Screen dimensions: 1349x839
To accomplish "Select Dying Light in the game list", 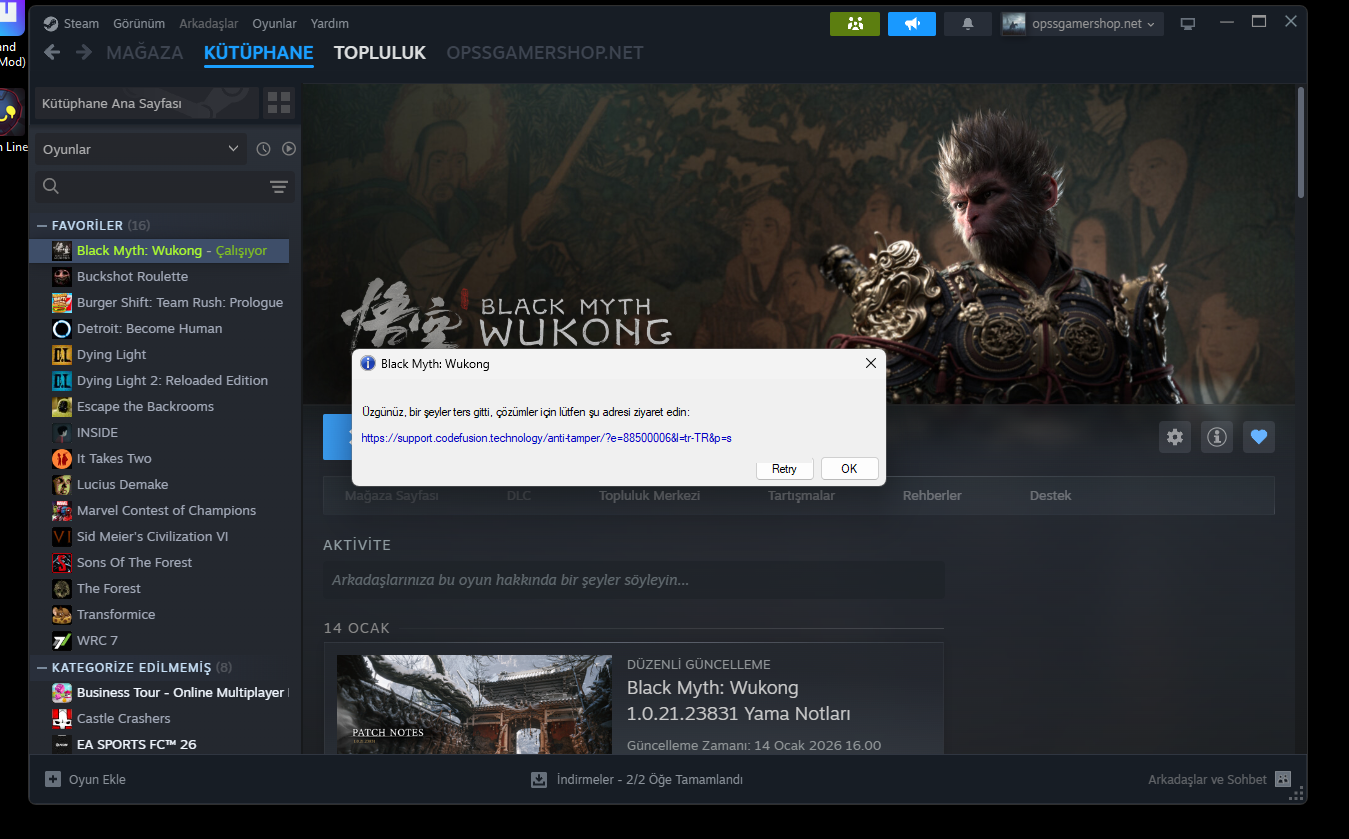I will click(x=111, y=354).
